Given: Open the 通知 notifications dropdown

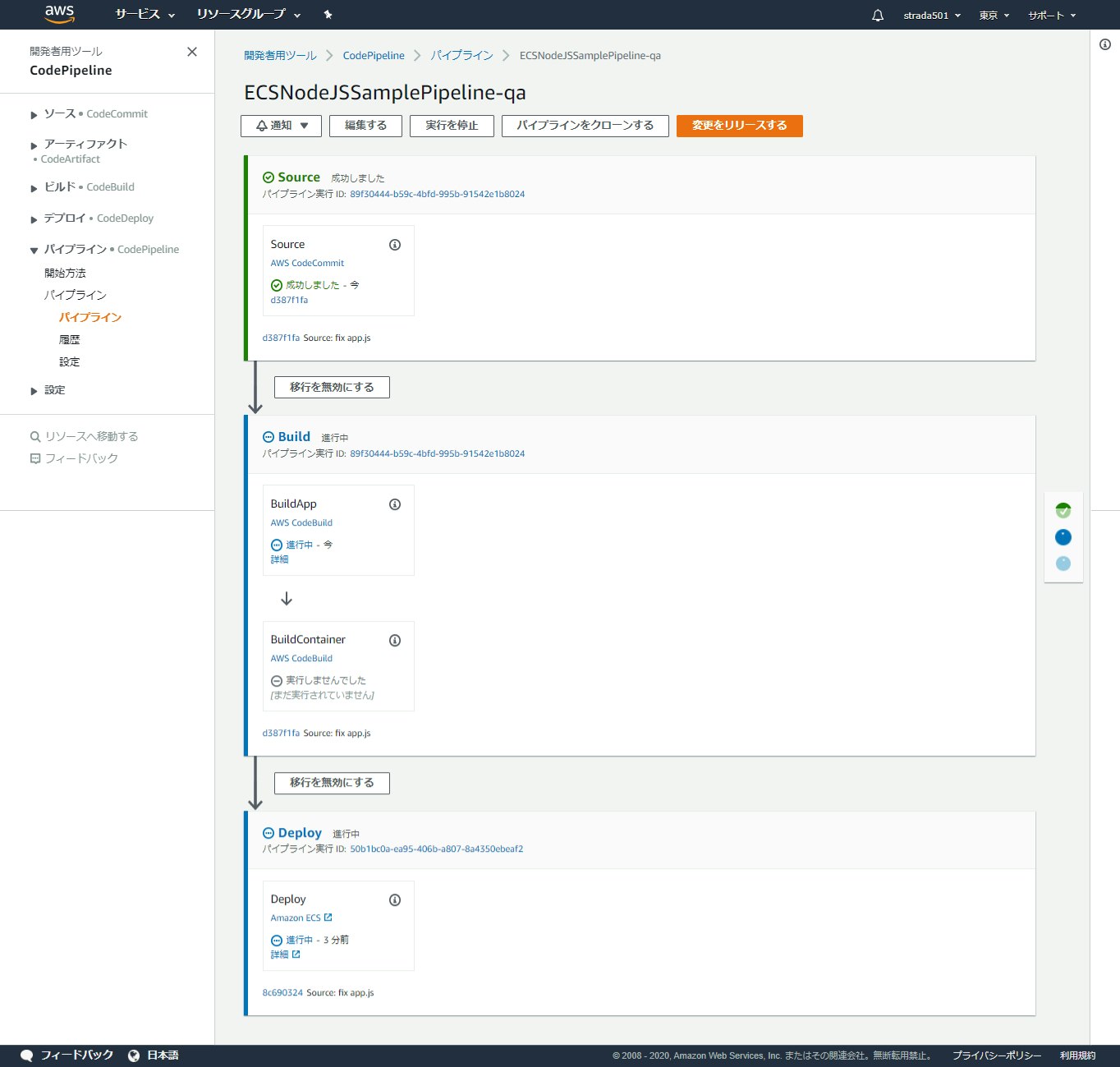Looking at the screenshot, I should click(281, 126).
